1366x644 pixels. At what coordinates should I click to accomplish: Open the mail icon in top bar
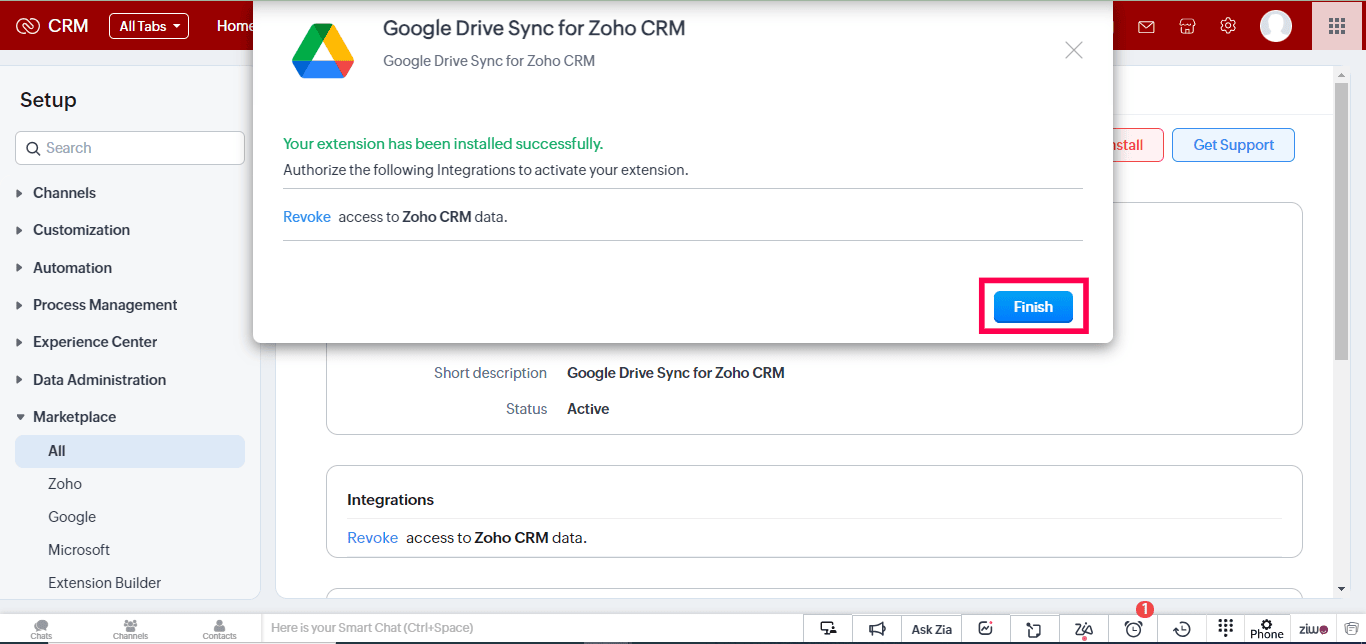(1146, 26)
